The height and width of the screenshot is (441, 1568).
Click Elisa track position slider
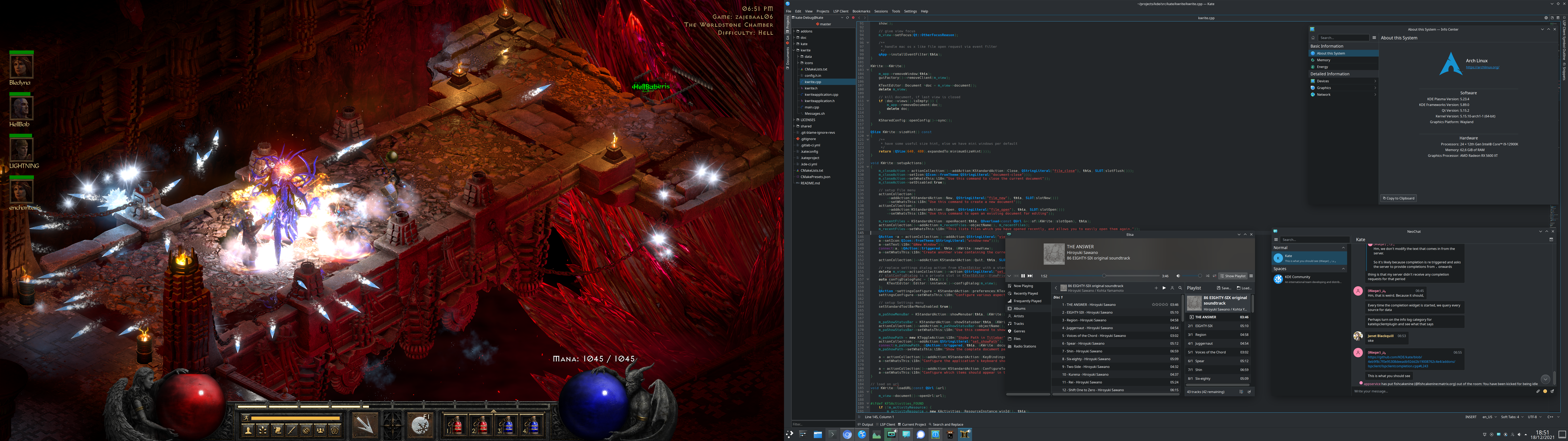click(x=1105, y=276)
